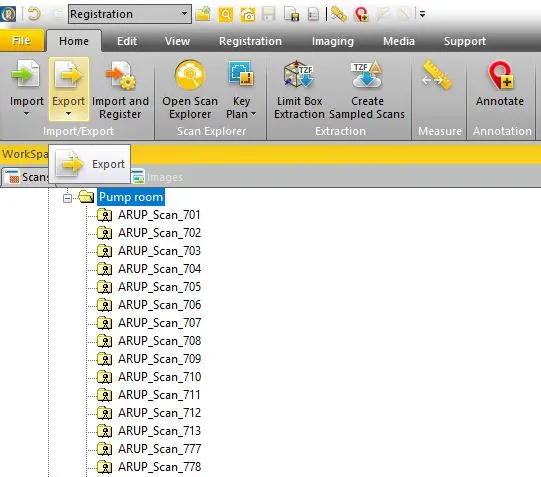Open the Import and Register tool
The image size is (541, 477).
point(120,89)
